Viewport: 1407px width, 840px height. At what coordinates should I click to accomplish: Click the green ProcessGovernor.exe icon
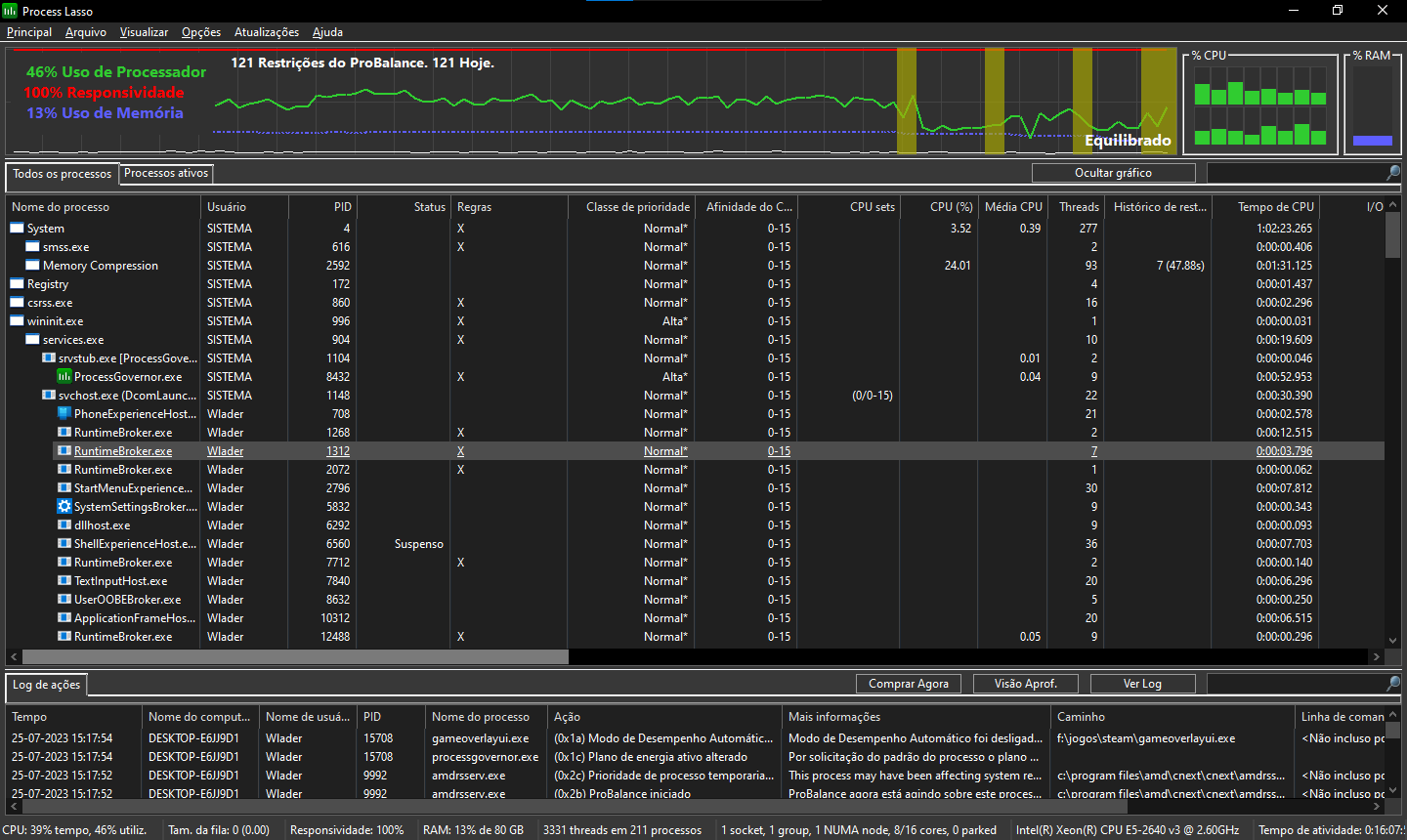coord(64,376)
